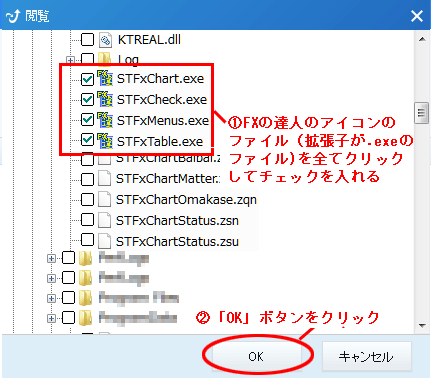This screenshot has width=431, height=378.
Task: Click the scrollbar up arrow
Action: pyautogui.click(x=422, y=39)
